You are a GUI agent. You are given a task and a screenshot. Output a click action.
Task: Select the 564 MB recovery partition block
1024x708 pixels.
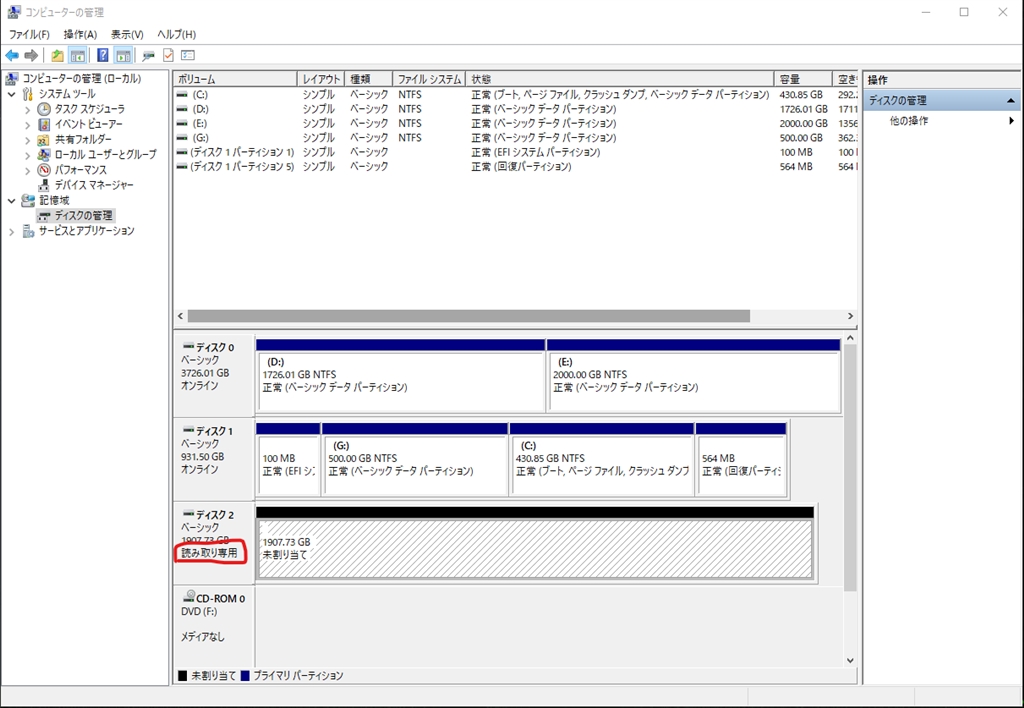[x=741, y=459]
